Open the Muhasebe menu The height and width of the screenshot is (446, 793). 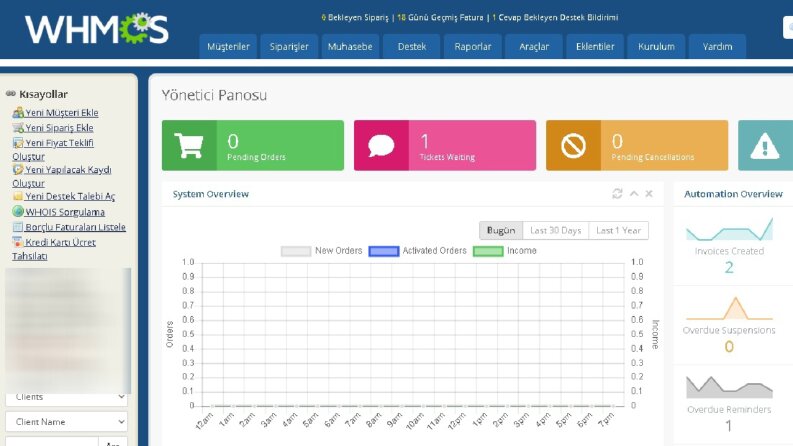[350, 47]
